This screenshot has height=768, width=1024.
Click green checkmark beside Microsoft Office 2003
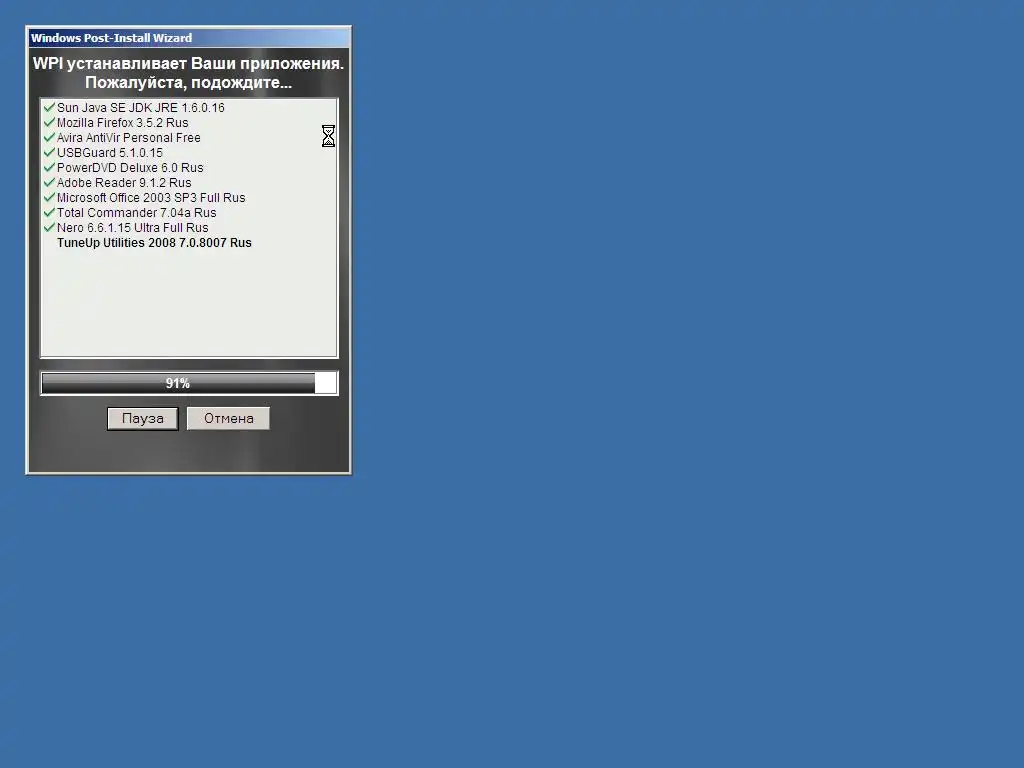[x=49, y=197]
